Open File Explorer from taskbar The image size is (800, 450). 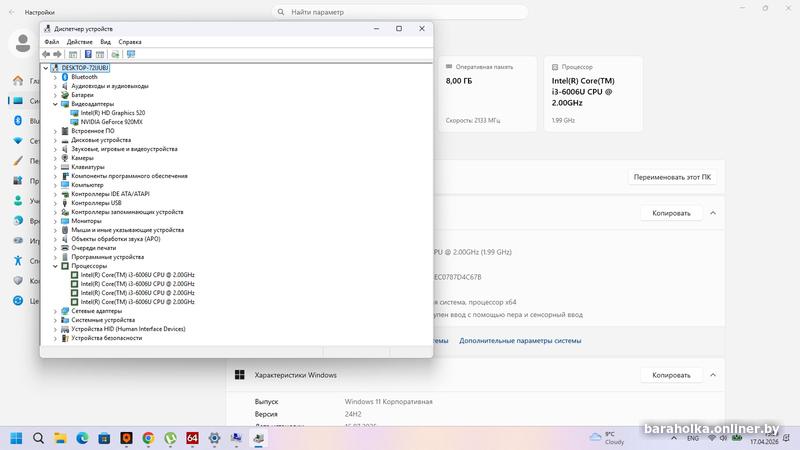(x=60, y=438)
